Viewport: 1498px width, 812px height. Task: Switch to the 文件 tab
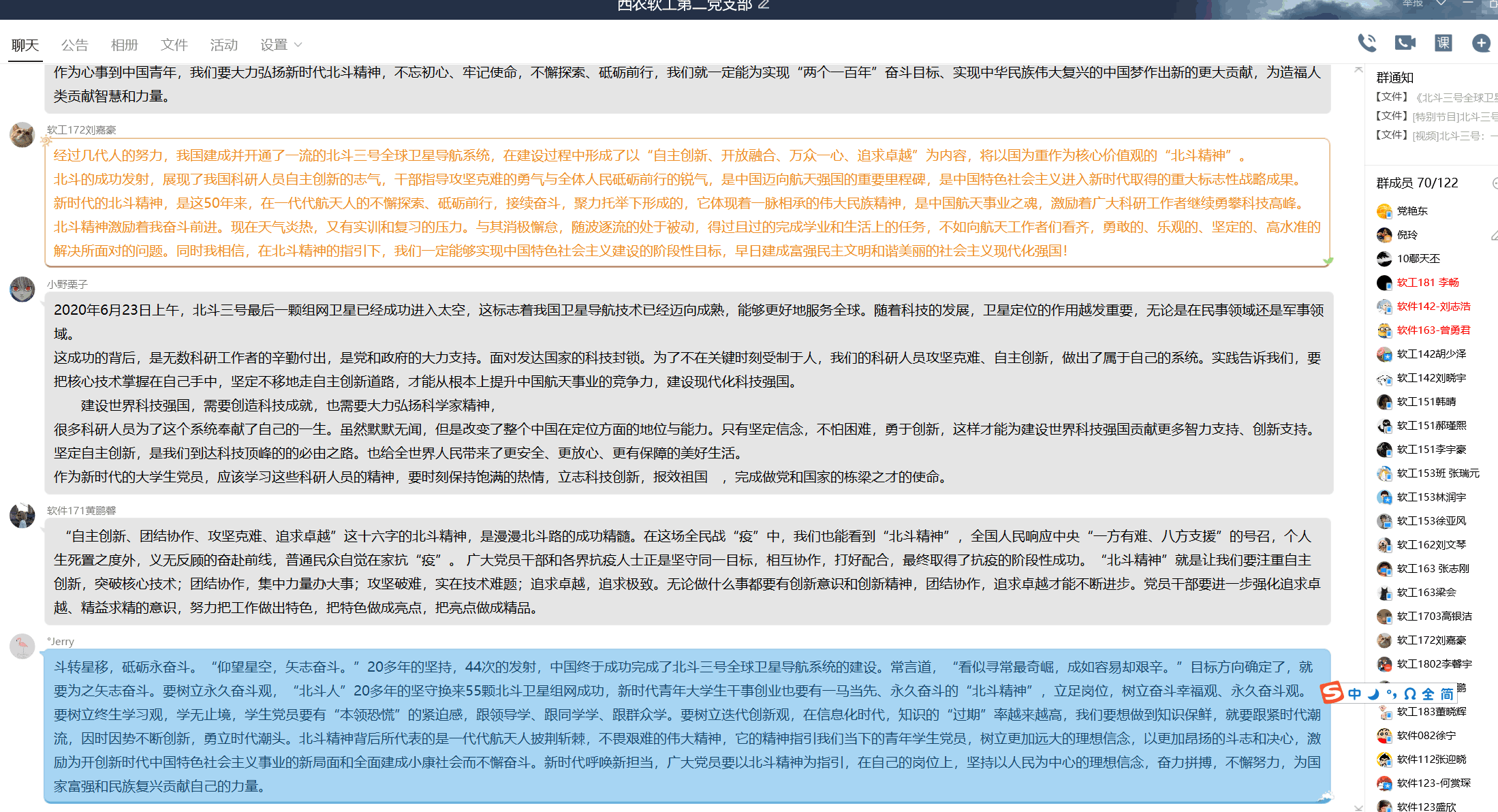[174, 44]
